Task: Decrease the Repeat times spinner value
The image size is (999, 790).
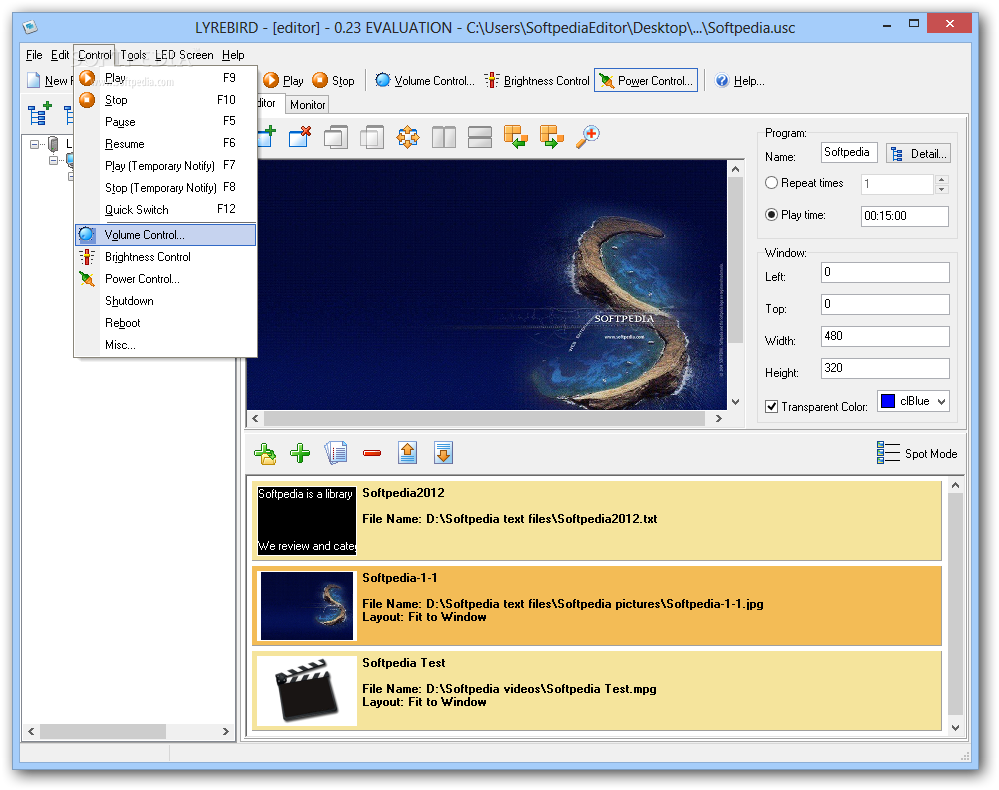Action: point(942,189)
